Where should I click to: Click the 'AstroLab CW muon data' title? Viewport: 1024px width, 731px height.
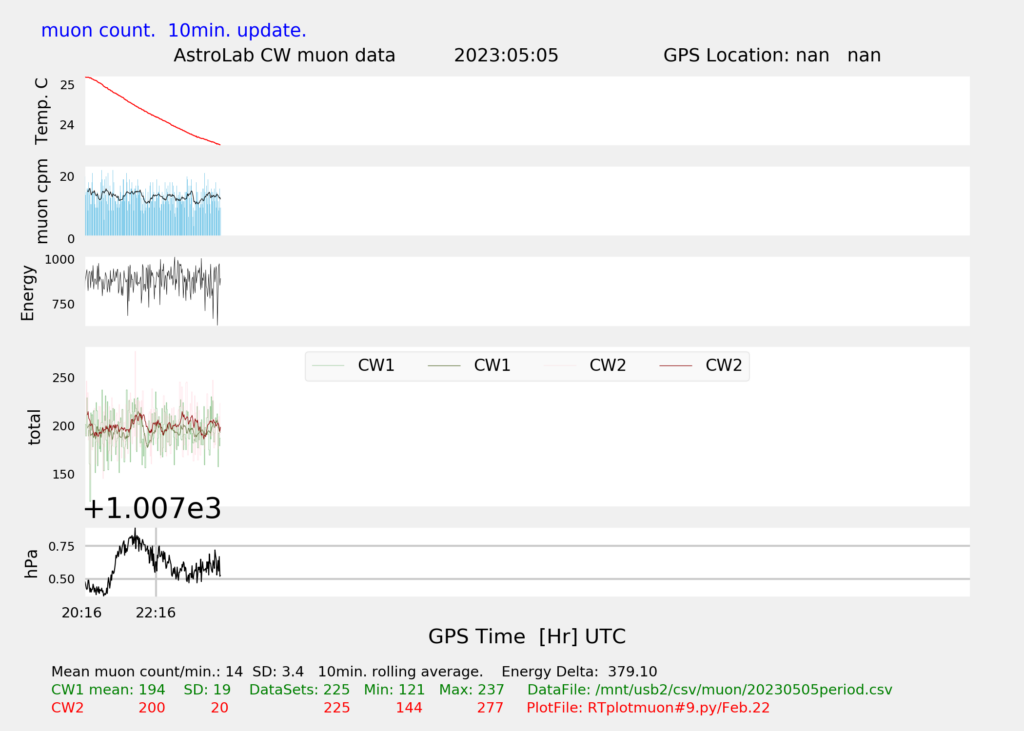coord(284,56)
